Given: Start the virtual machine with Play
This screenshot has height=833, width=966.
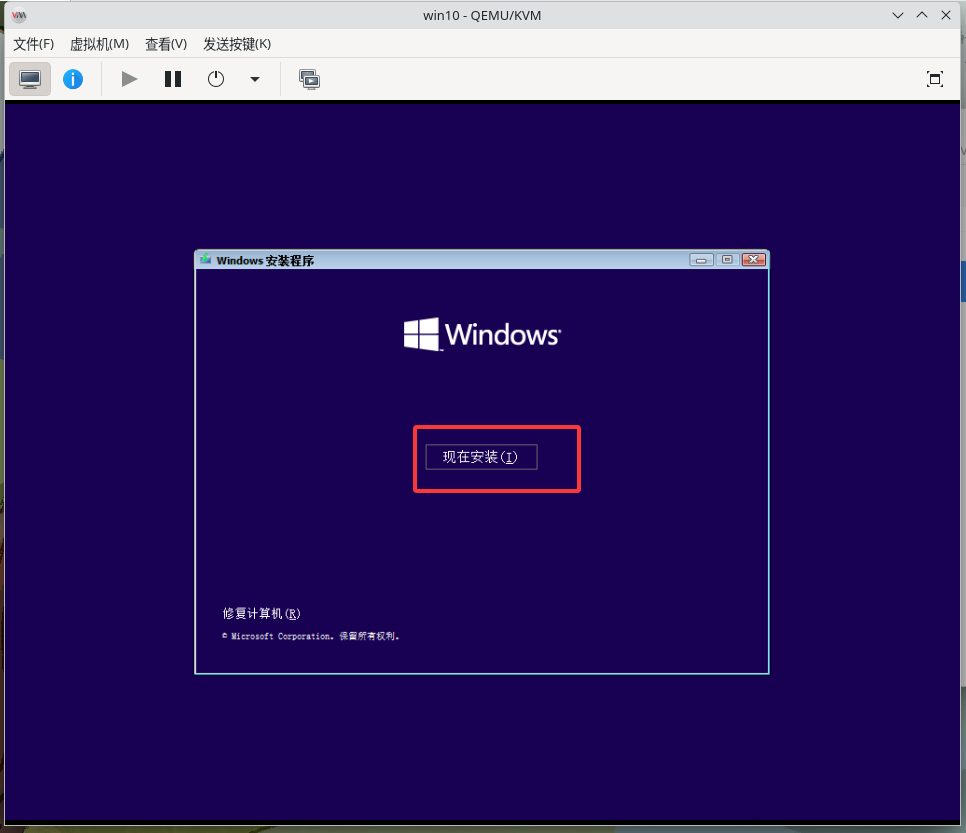Looking at the screenshot, I should [x=129, y=79].
